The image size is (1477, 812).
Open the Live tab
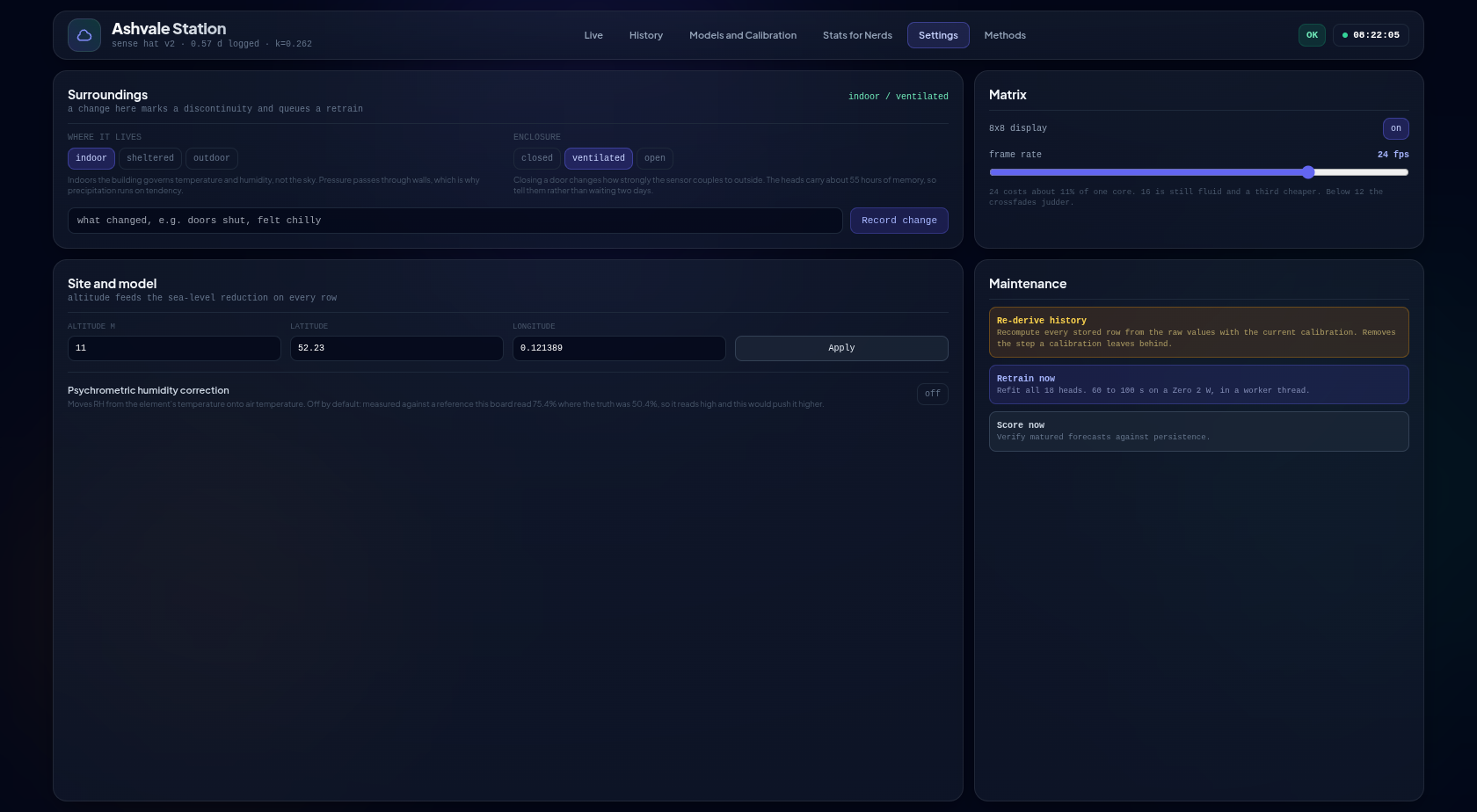(593, 35)
